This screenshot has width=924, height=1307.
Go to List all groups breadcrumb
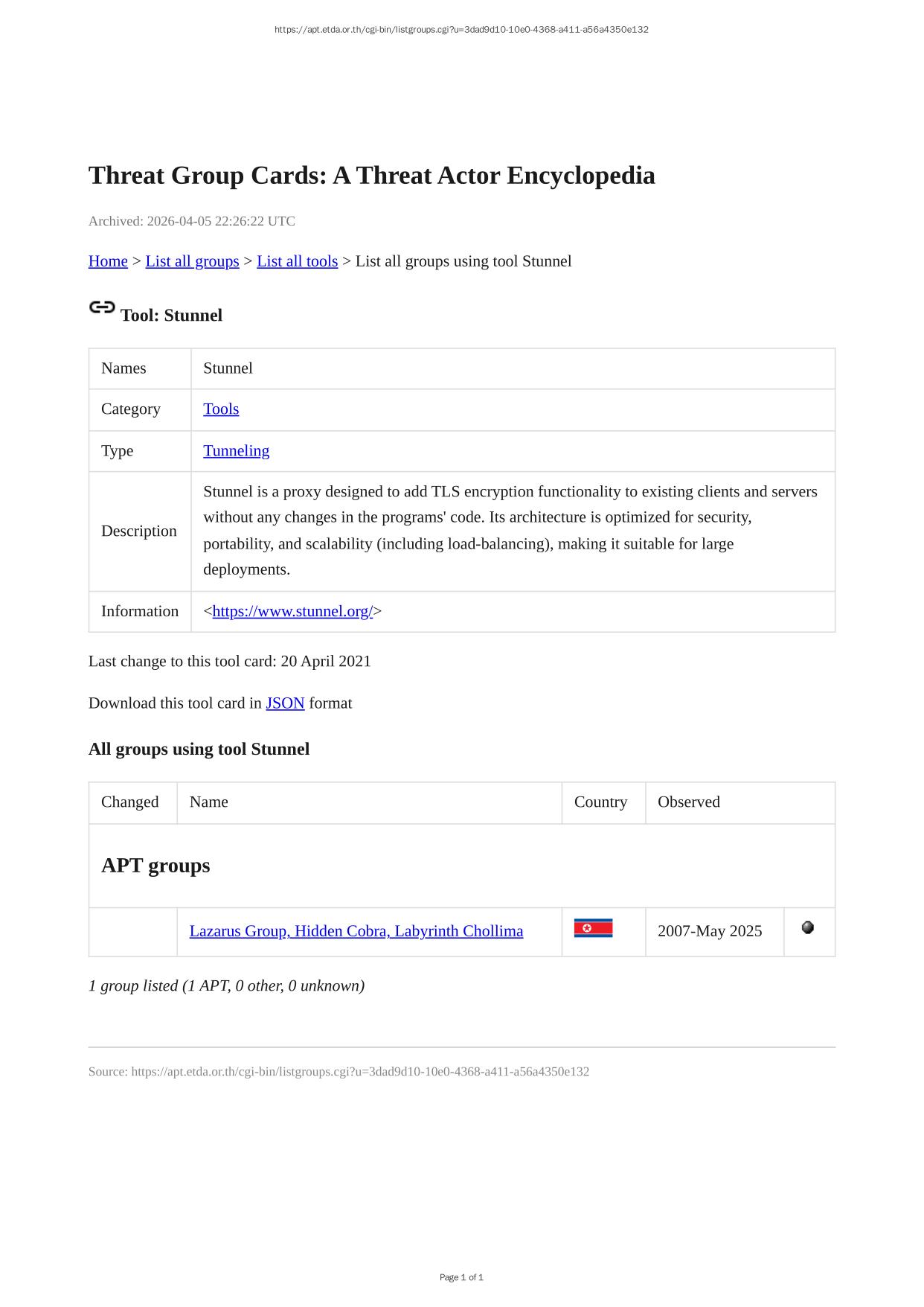tap(192, 261)
